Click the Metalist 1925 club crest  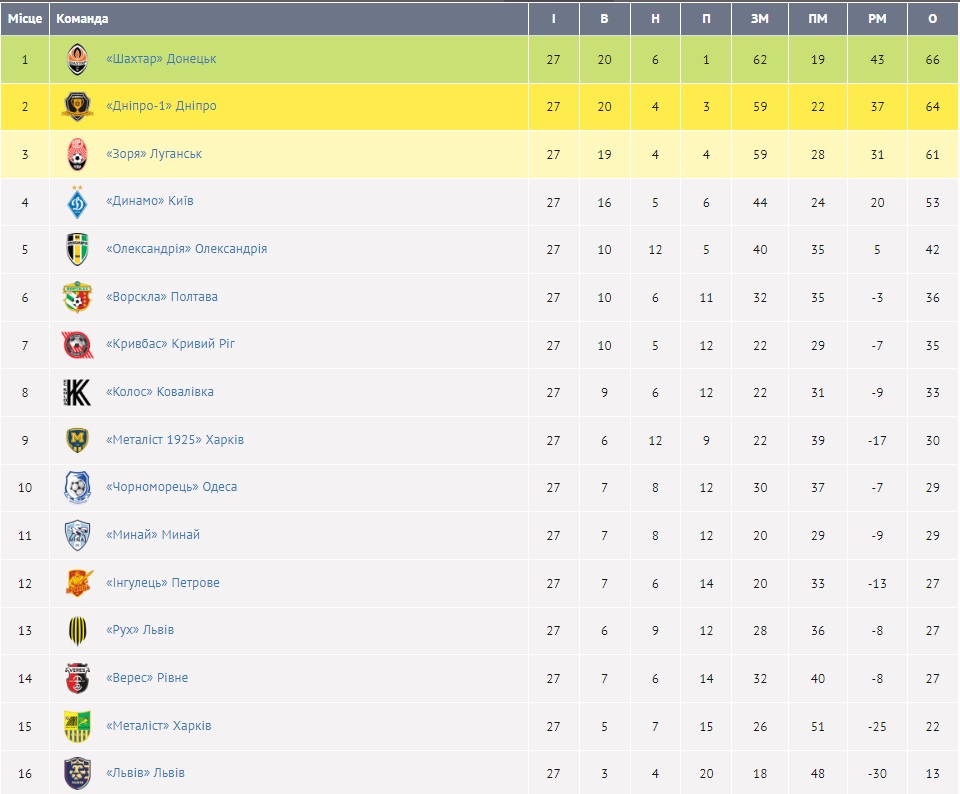coord(77,441)
